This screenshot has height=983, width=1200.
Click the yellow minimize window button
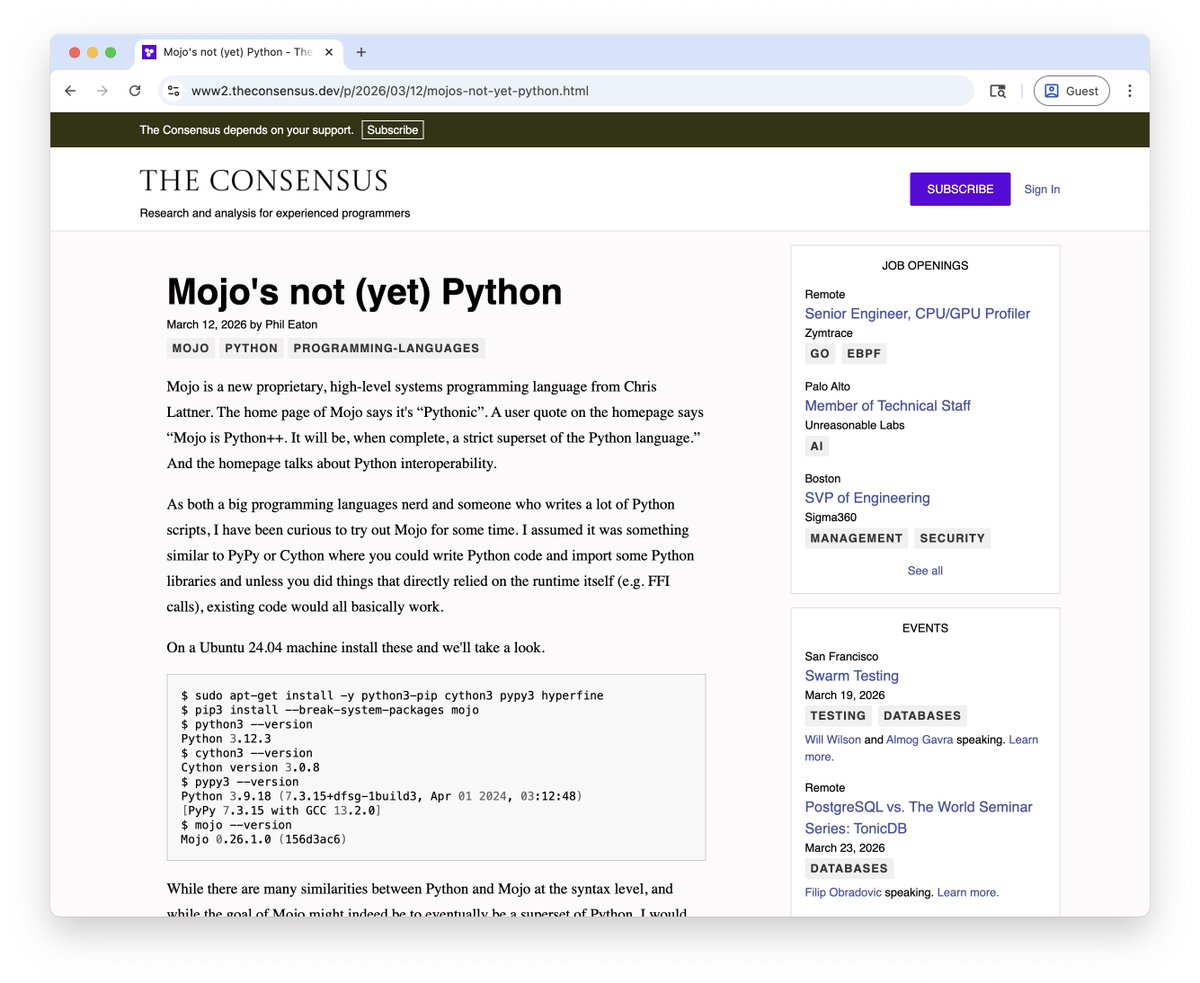tap(93, 52)
